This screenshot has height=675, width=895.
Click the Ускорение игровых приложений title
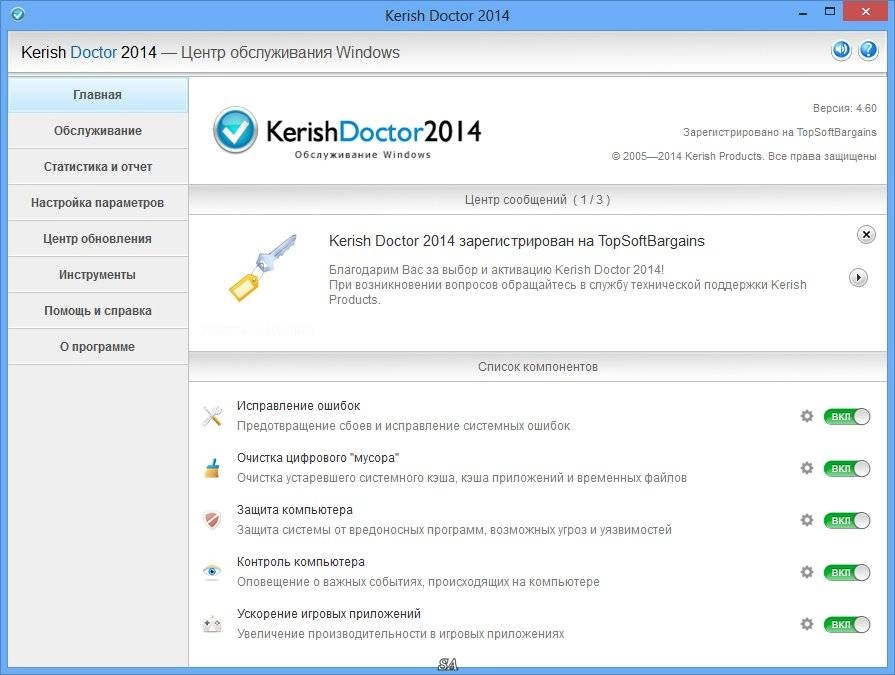[329, 613]
